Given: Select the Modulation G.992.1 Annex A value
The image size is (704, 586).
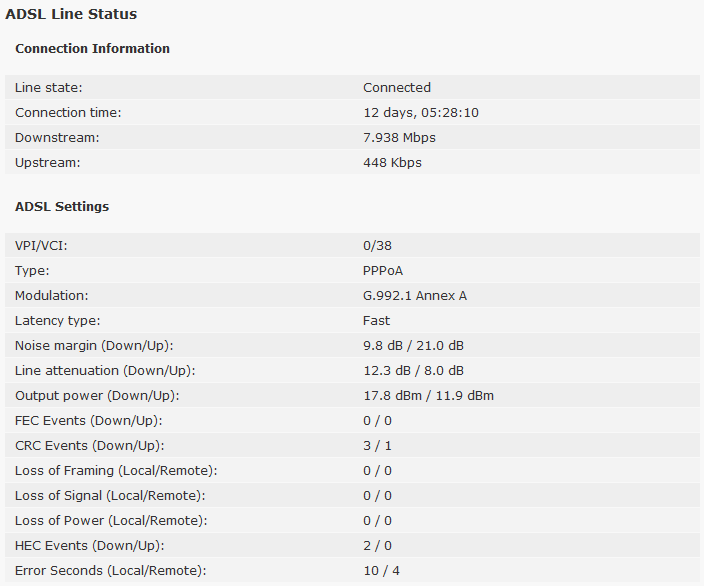Looking at the screenshot, I should coord(415,295).
